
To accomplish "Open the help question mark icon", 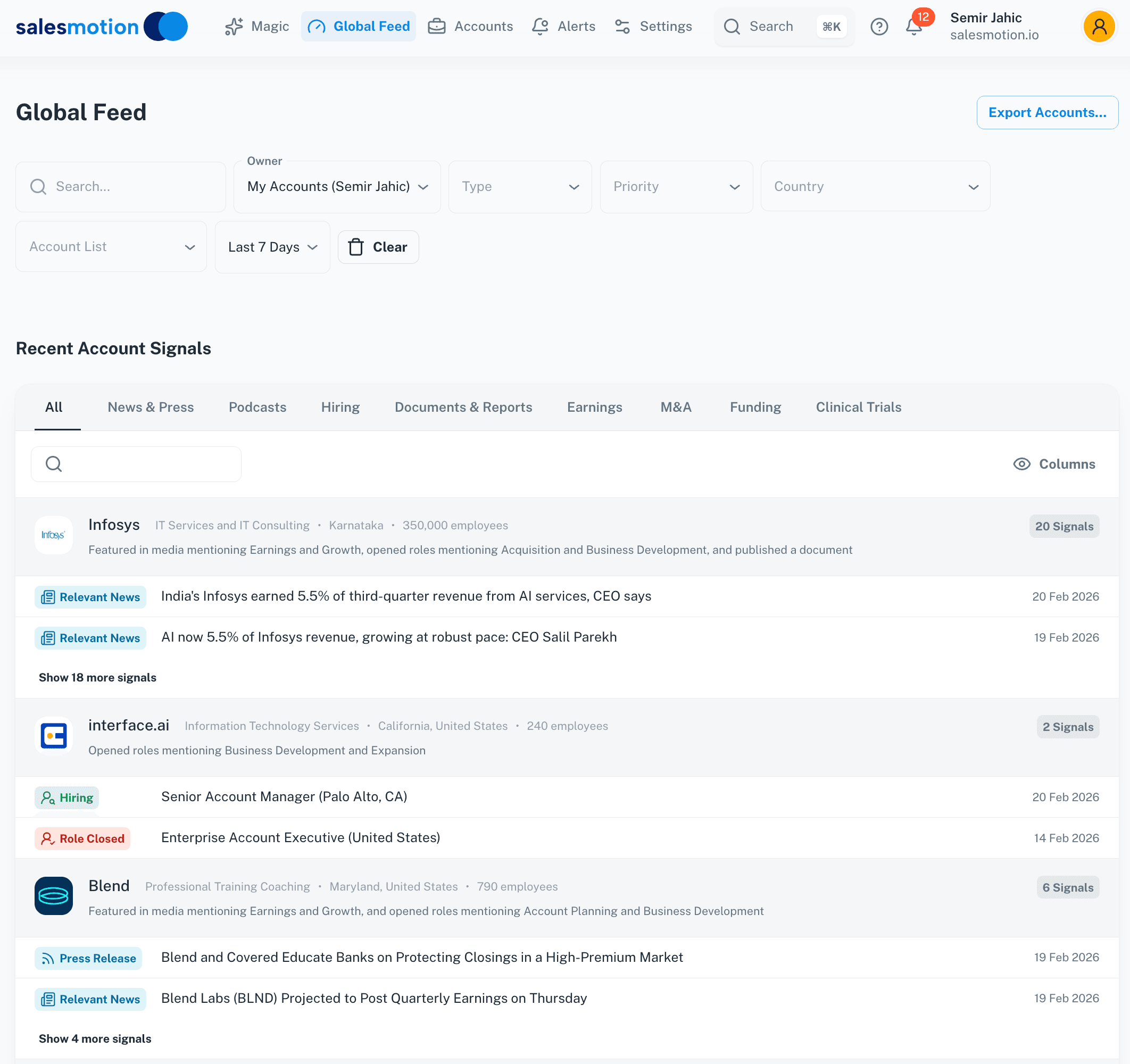I will pyautogui.click(x=879, y=27).
